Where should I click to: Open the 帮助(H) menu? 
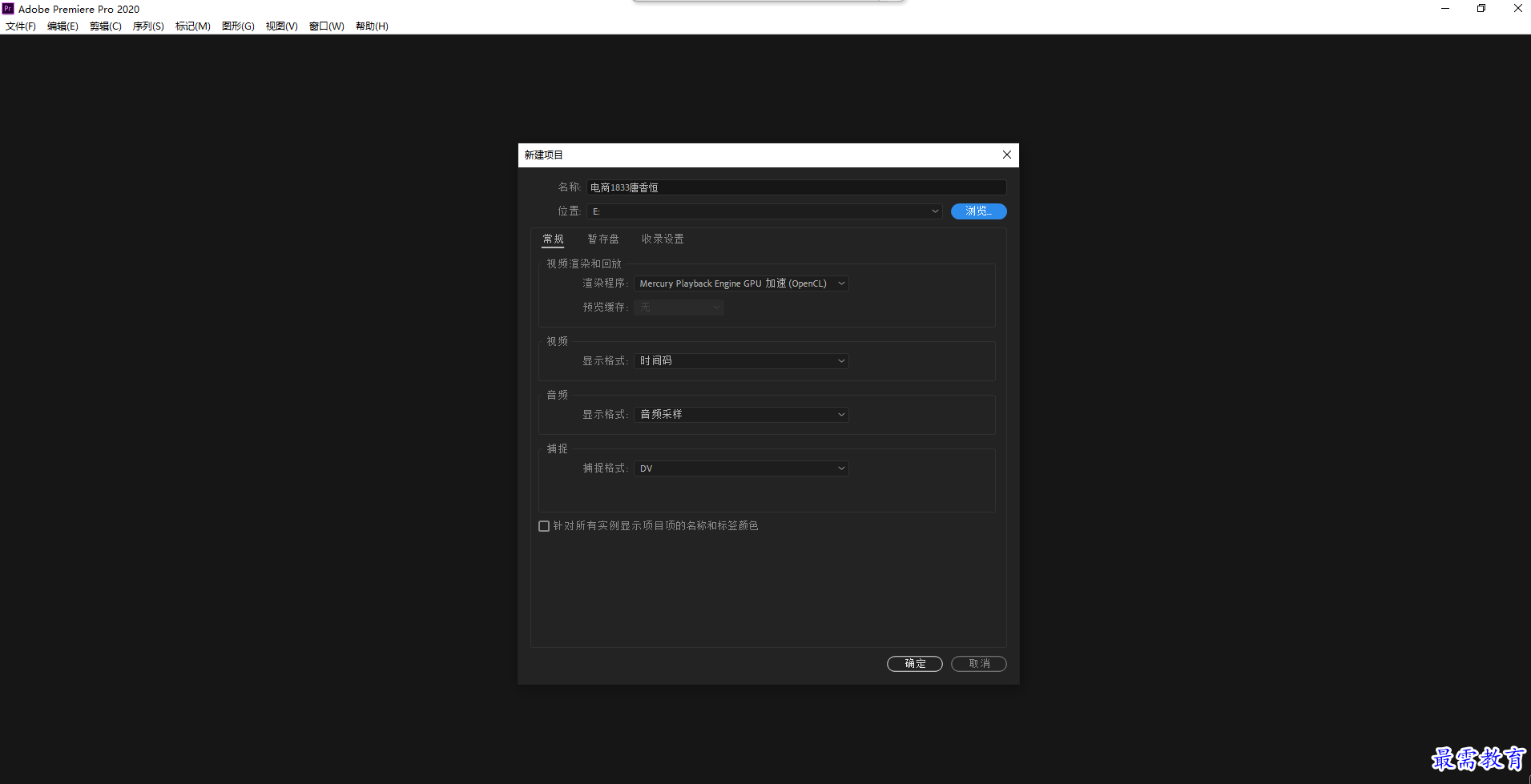[372, 26]
